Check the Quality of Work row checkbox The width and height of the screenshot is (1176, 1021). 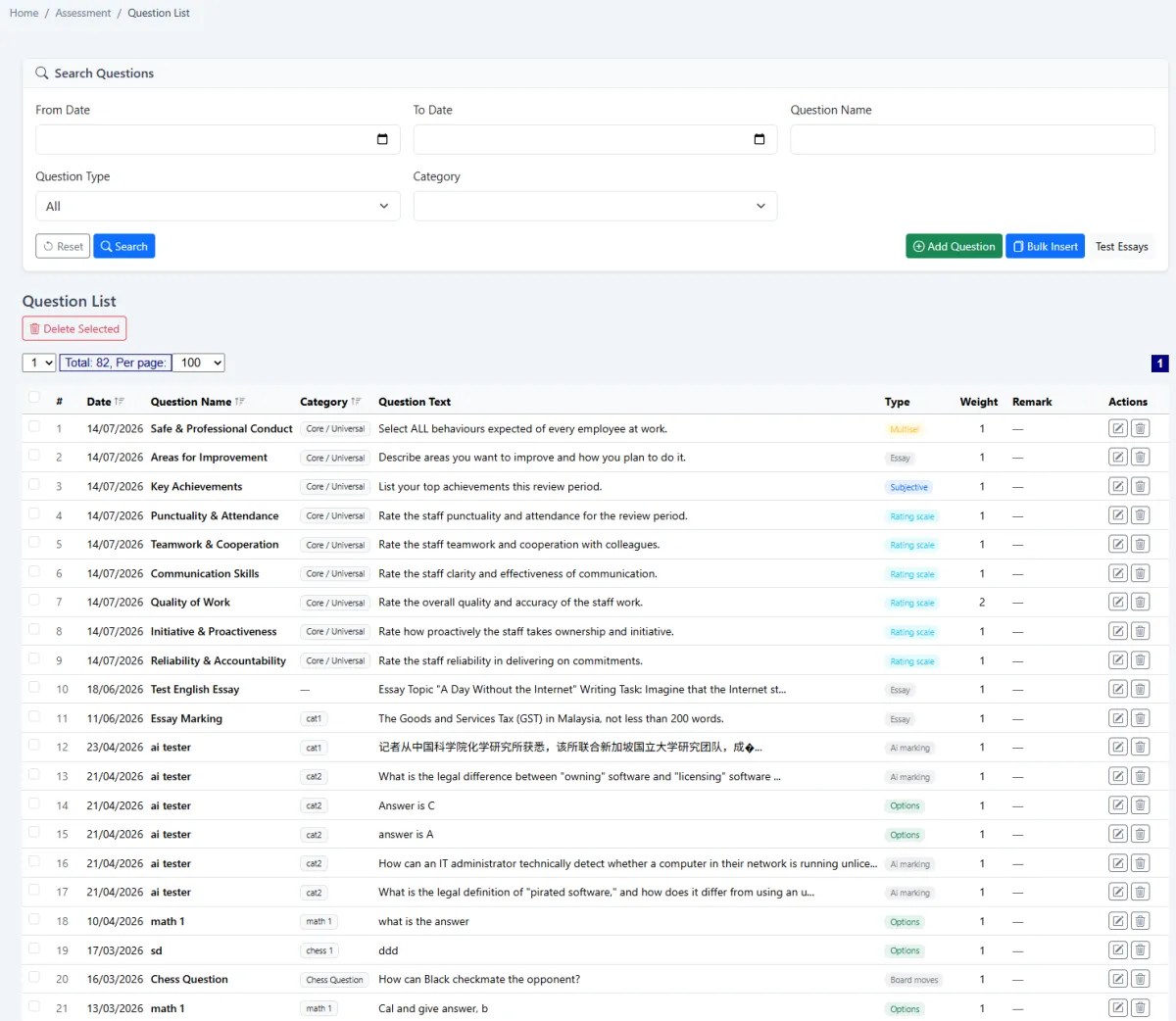(x=34, y=600)
